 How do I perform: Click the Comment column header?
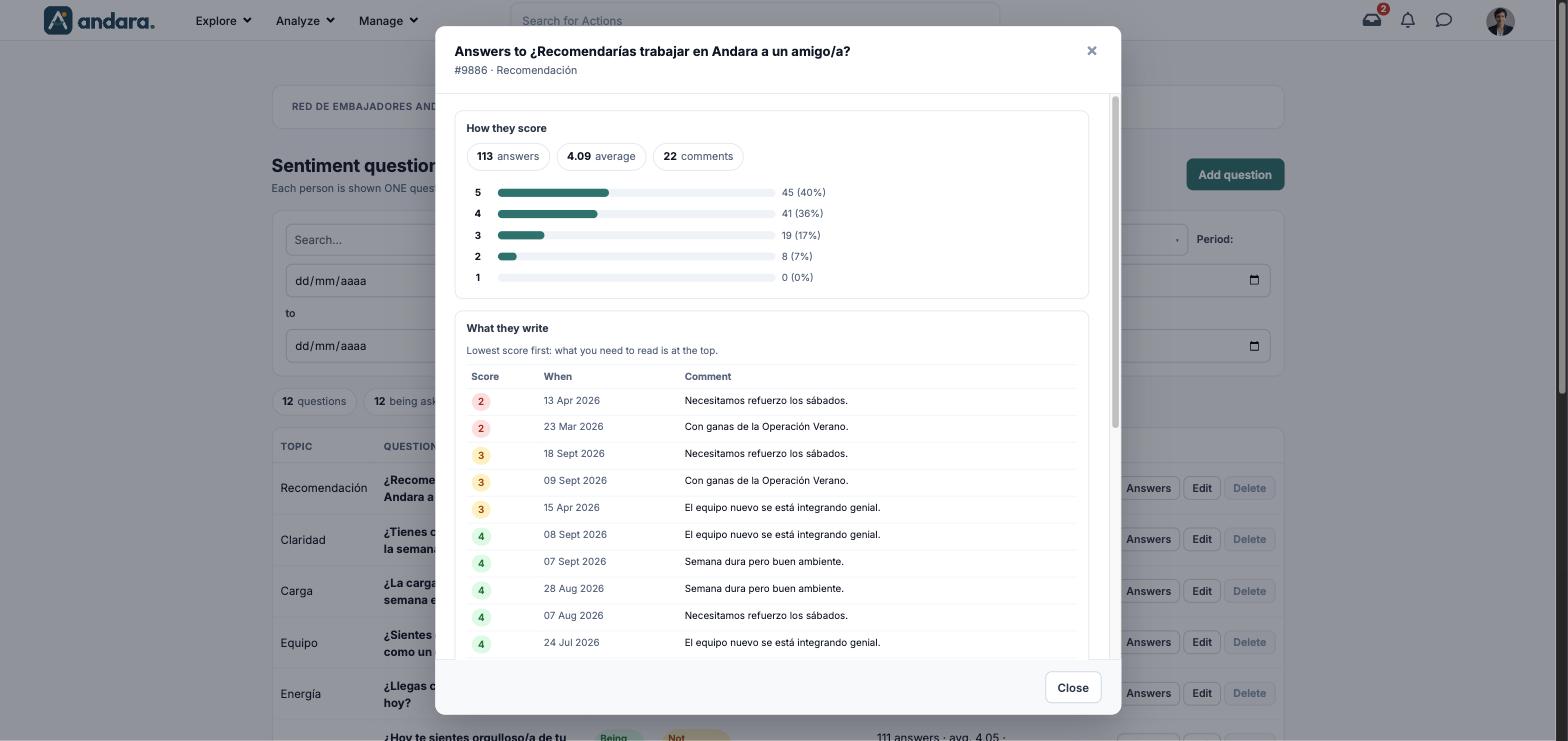pos(708,377)
